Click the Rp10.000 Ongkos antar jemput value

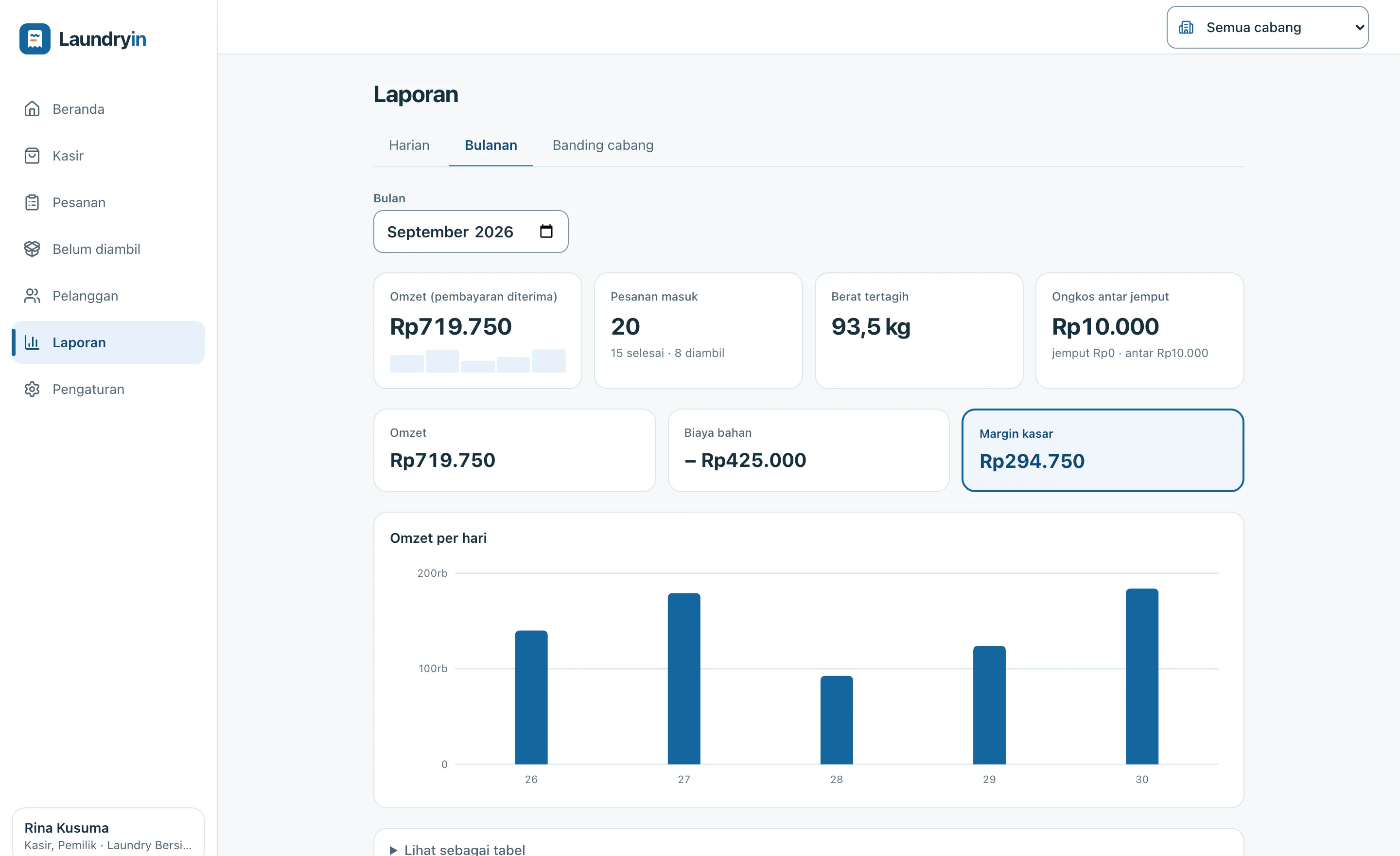tap(1105, 326)
